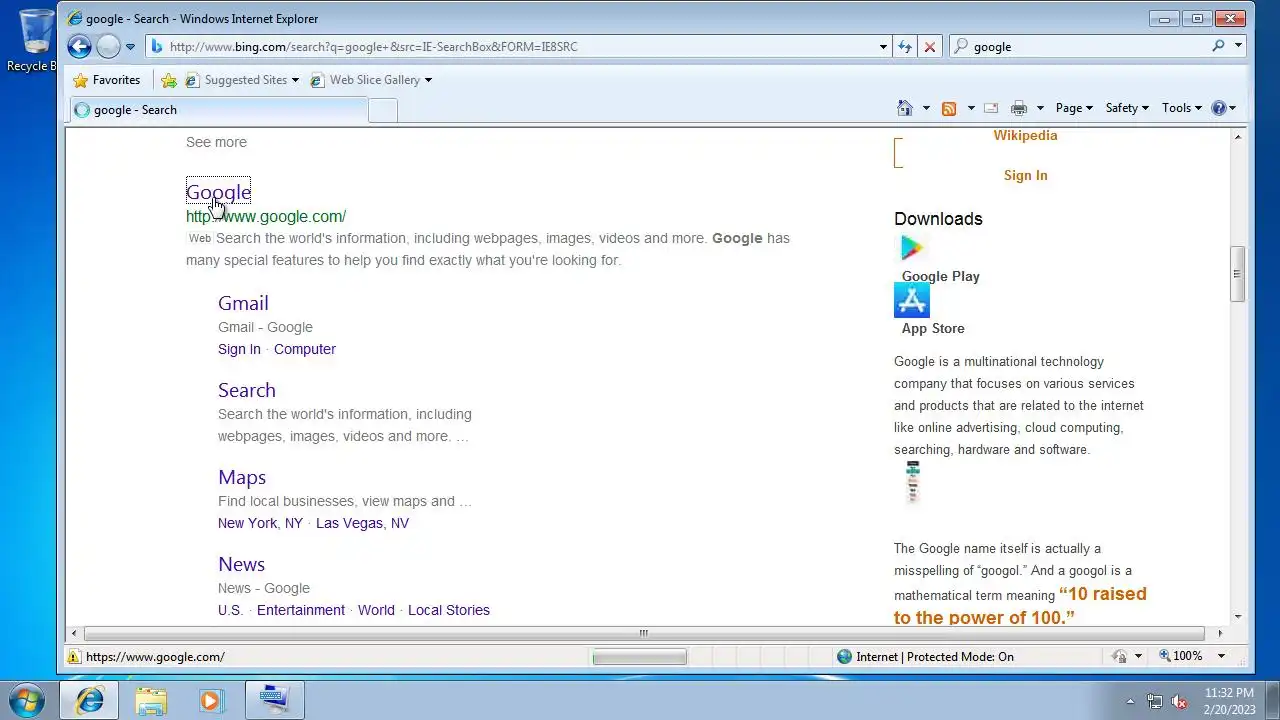Click the search magnifier icon
This screenshot has width=1280, height=720.
(x=1218, y=46)
